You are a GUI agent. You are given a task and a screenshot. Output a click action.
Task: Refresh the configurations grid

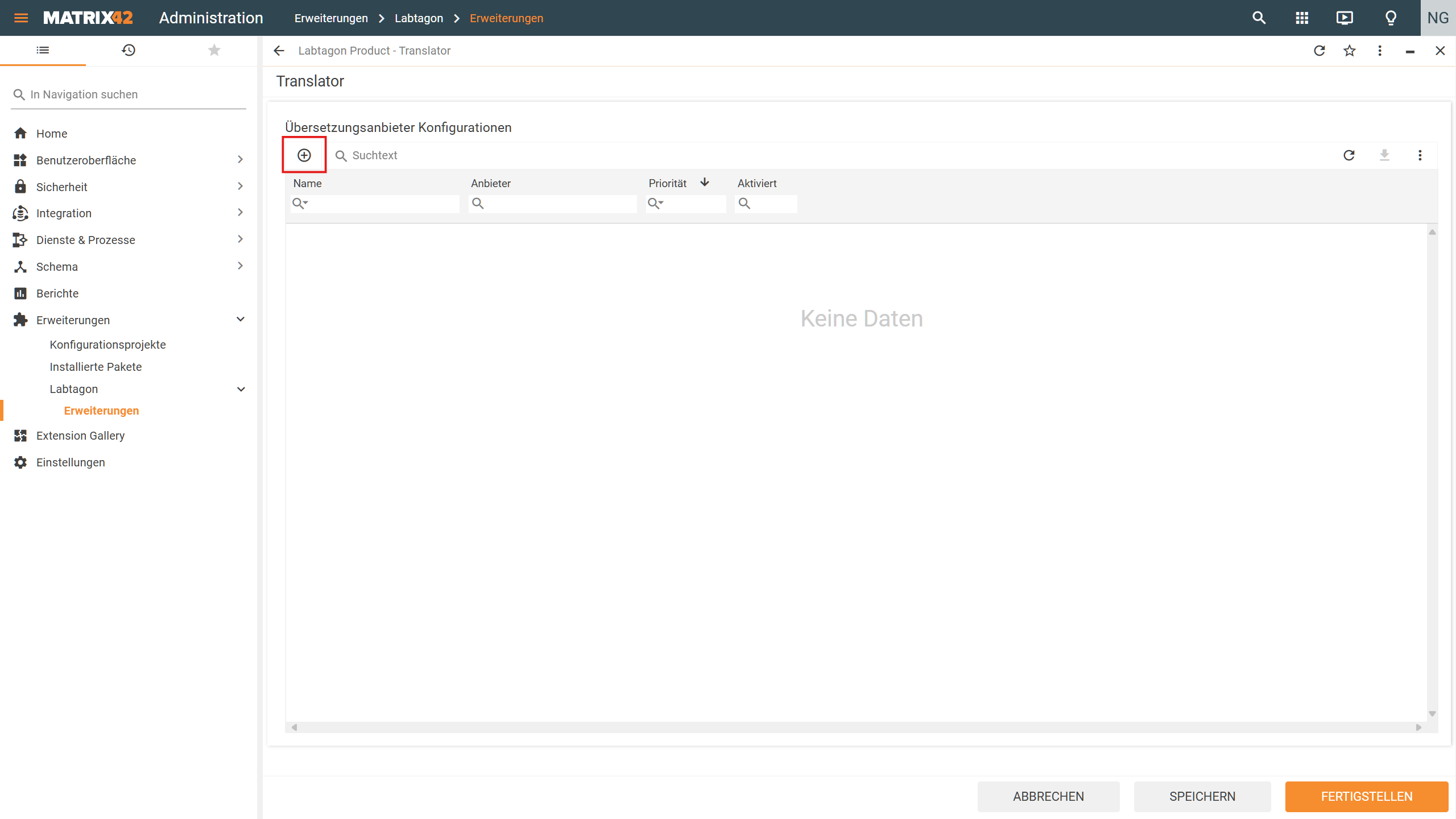pyautogui.click(x=1349, y=155)
